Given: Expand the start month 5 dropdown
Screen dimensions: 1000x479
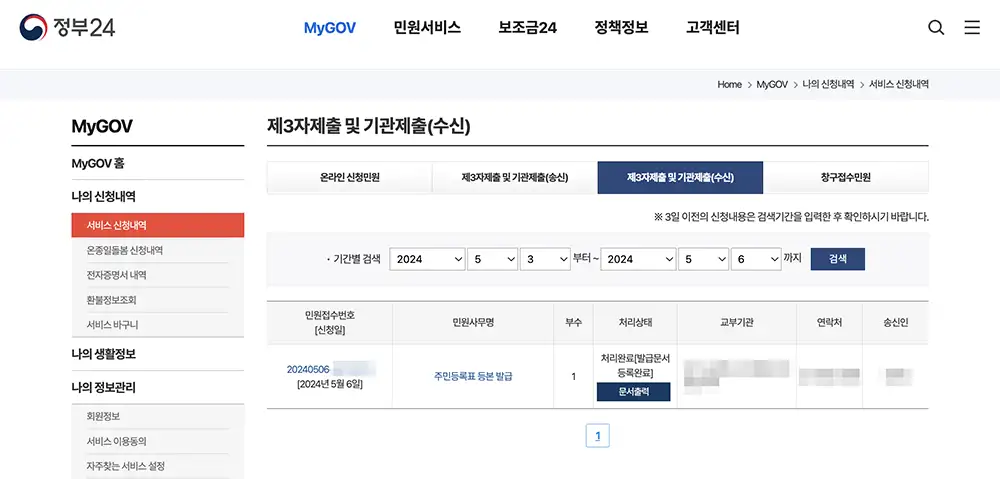Looking at the screenshot, I should click(x=492, y=259).
